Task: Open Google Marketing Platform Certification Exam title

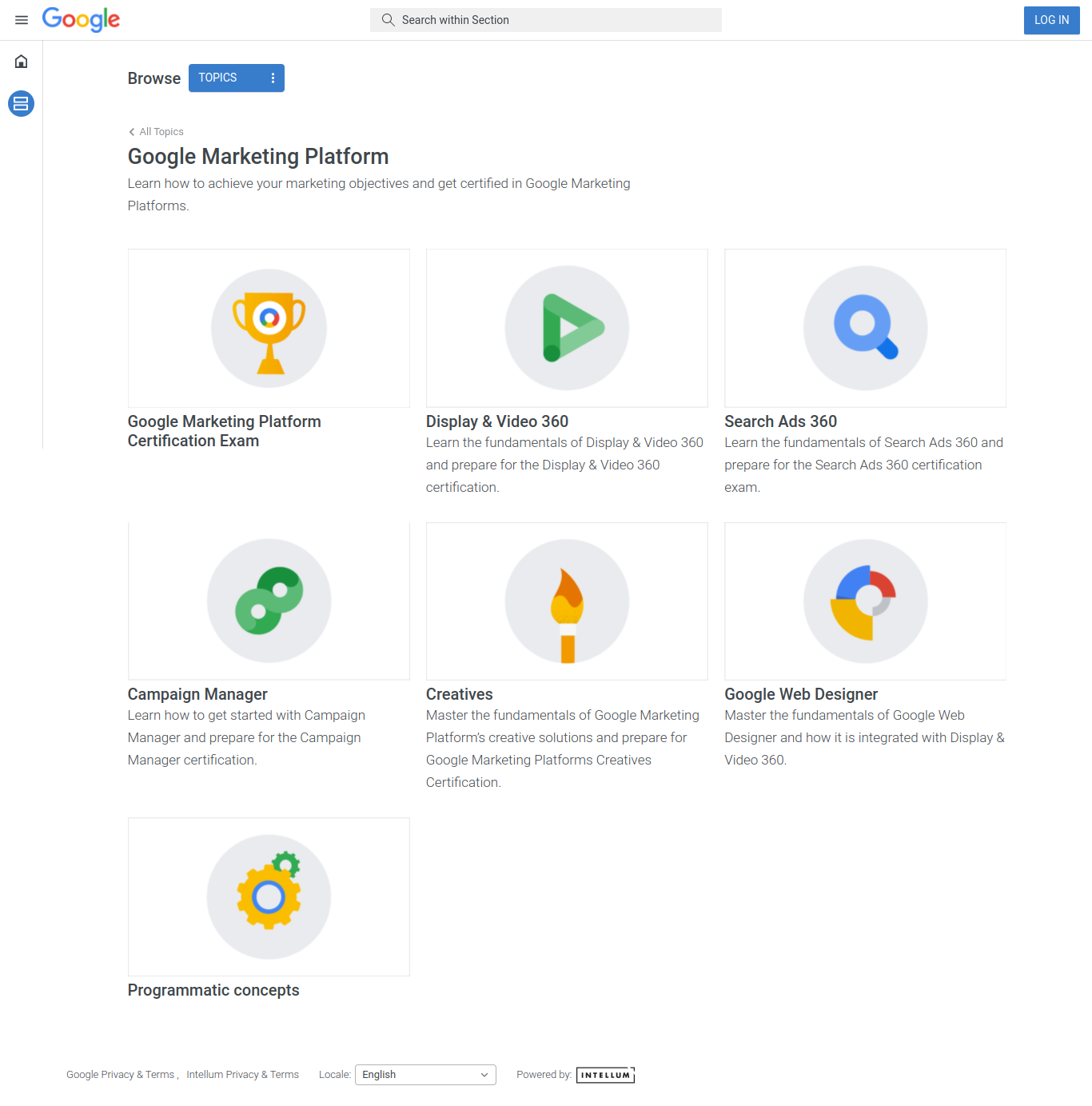Action: coord(225,431)
